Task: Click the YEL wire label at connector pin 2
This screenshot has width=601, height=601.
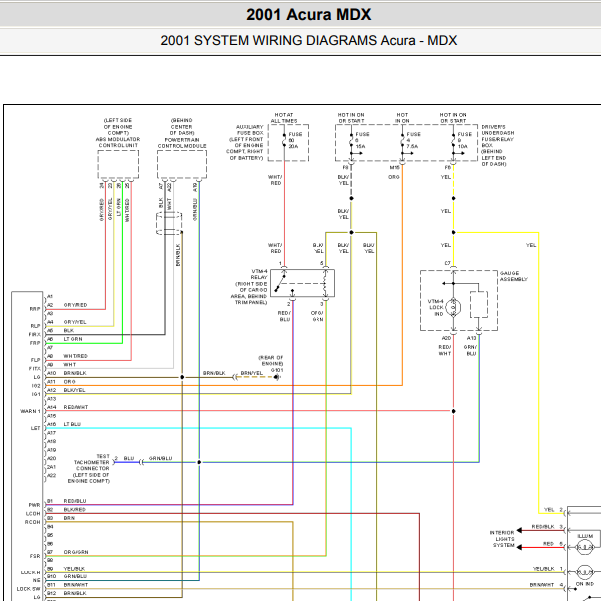Action: click(549, 509)
